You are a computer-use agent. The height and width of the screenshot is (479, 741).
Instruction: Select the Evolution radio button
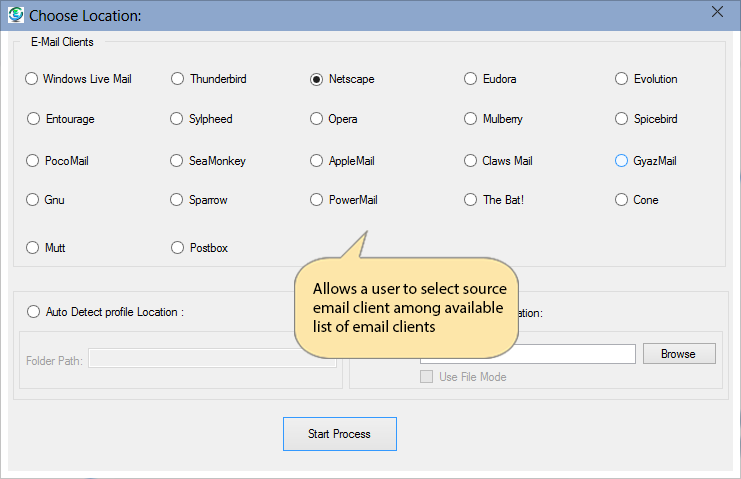pos(622,79)
